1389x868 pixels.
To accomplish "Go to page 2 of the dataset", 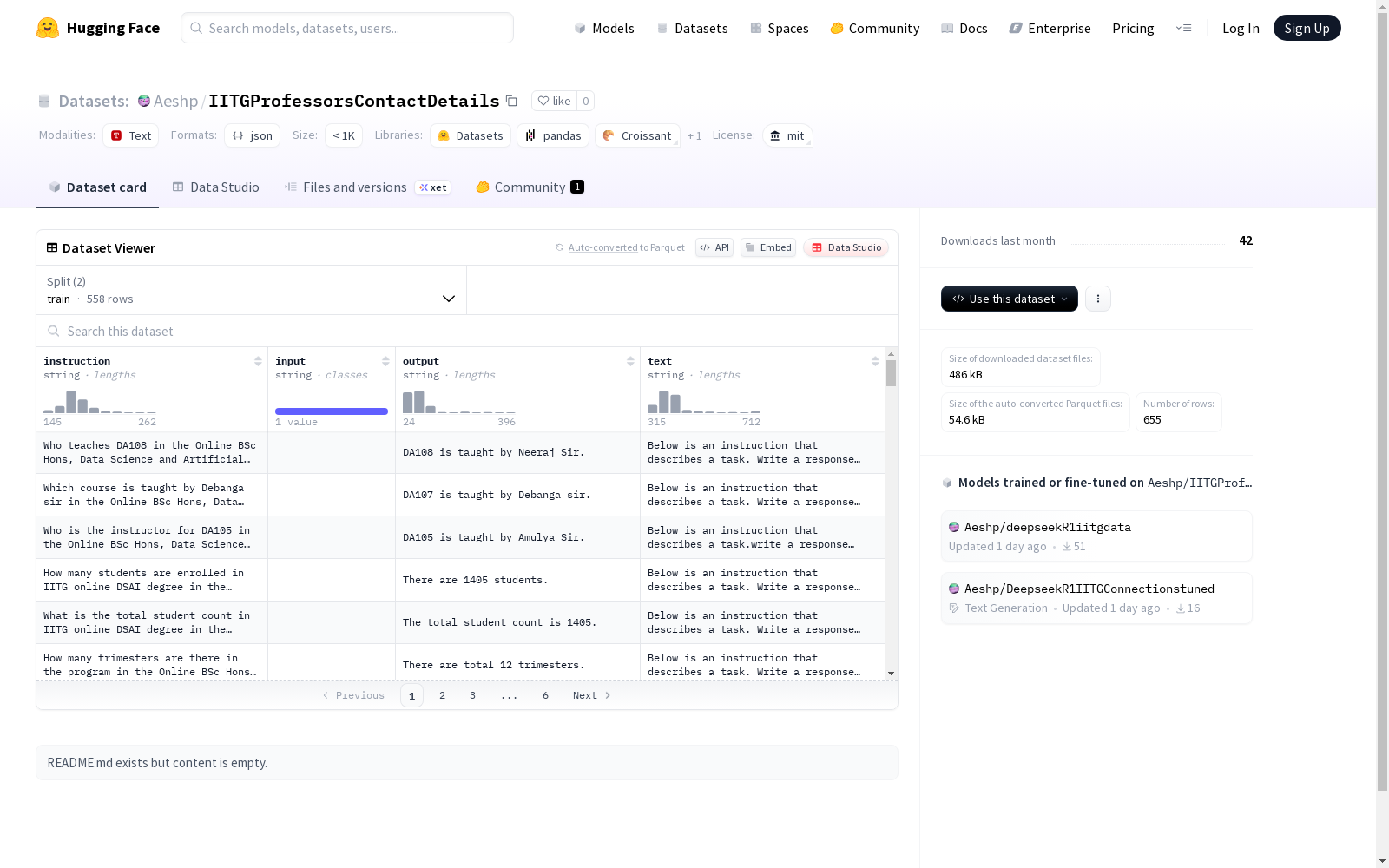I will point(442,695).
